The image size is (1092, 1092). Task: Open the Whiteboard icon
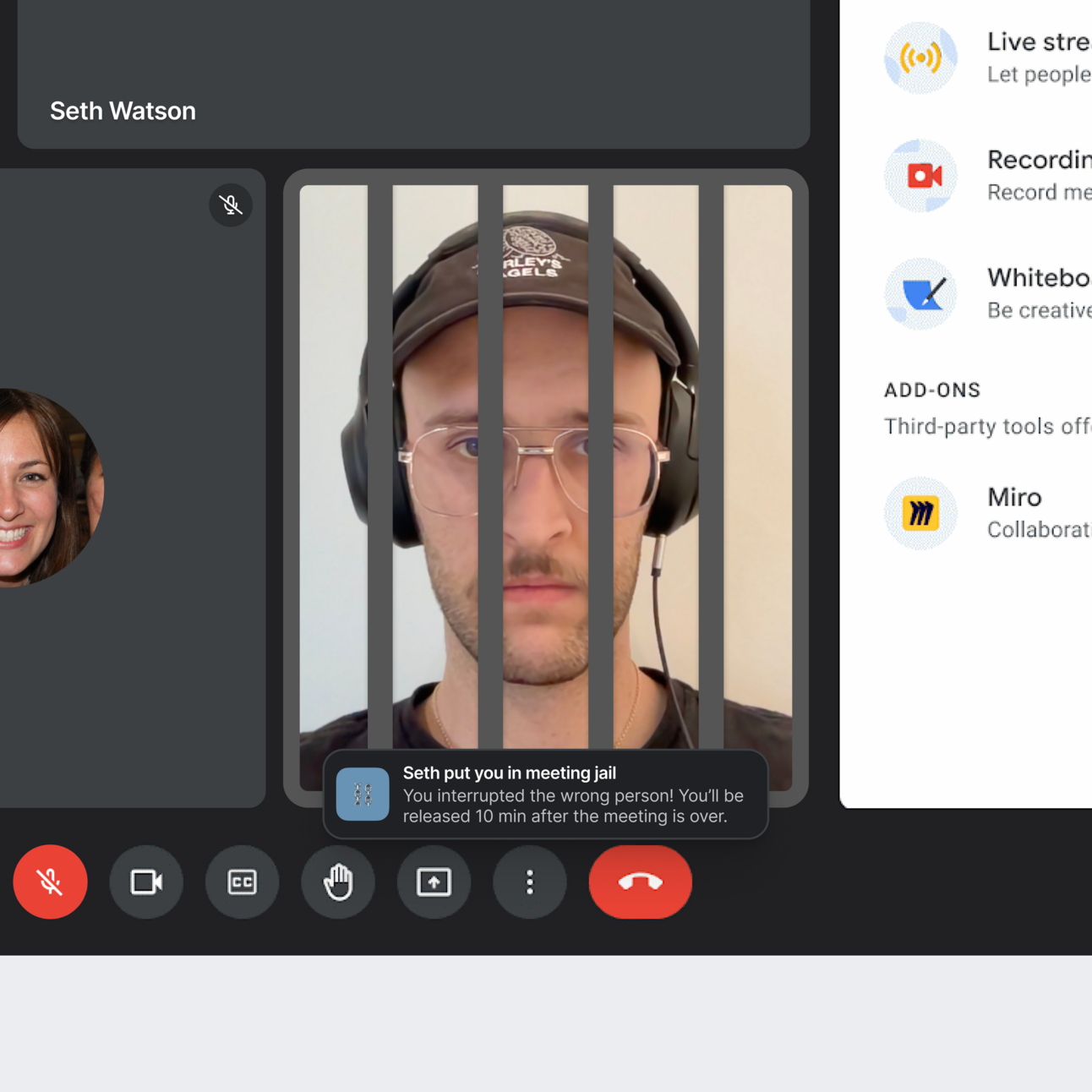point(920,293)
